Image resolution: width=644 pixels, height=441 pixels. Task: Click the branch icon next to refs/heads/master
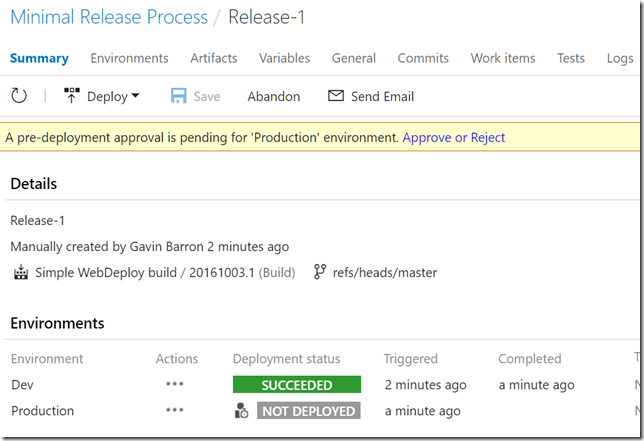(x=320, y=272)
